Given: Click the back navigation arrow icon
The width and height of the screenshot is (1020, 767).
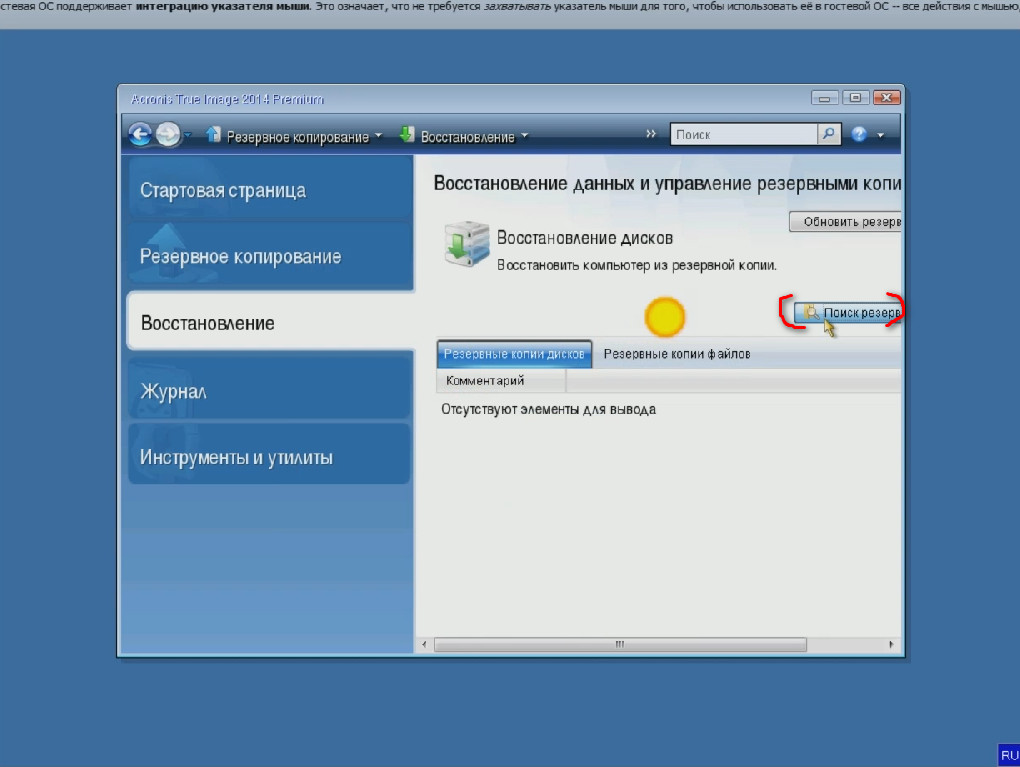Looking at the screenshot, I should 141,135.
